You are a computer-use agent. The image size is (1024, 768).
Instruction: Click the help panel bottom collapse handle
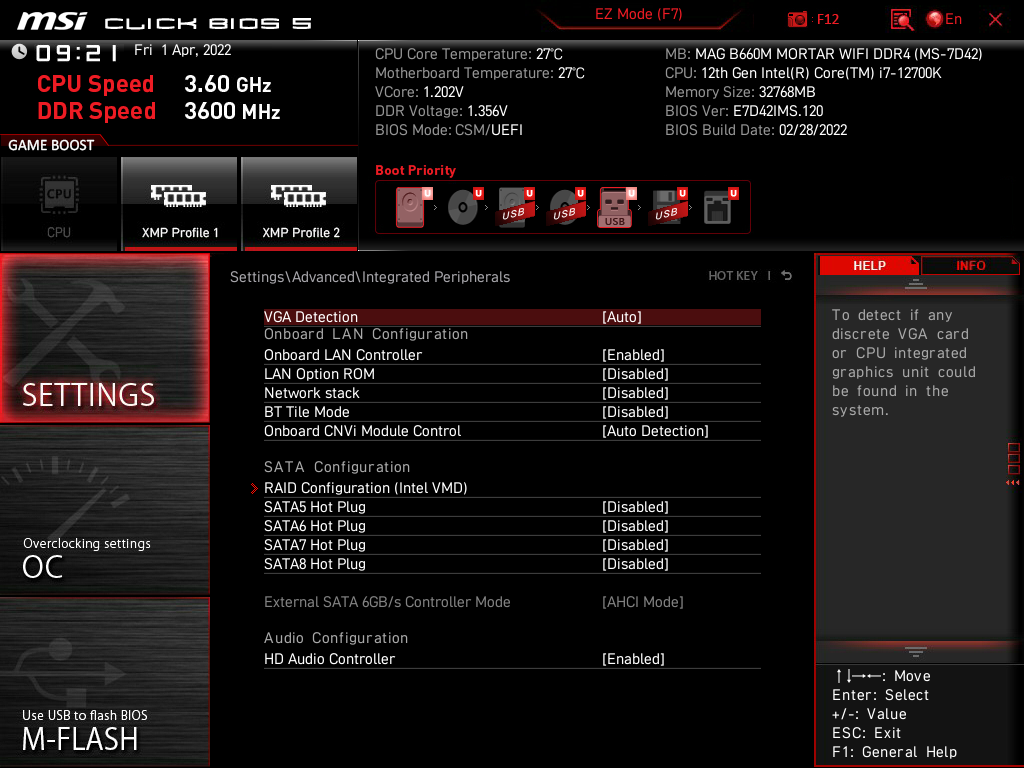(x=916, y=651)
